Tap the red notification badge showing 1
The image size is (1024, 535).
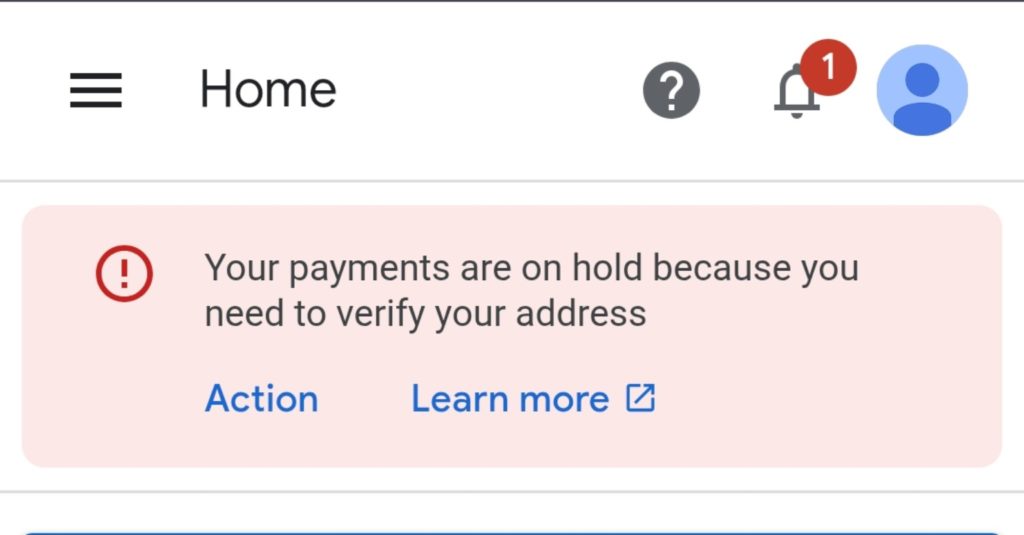(828, 67)
